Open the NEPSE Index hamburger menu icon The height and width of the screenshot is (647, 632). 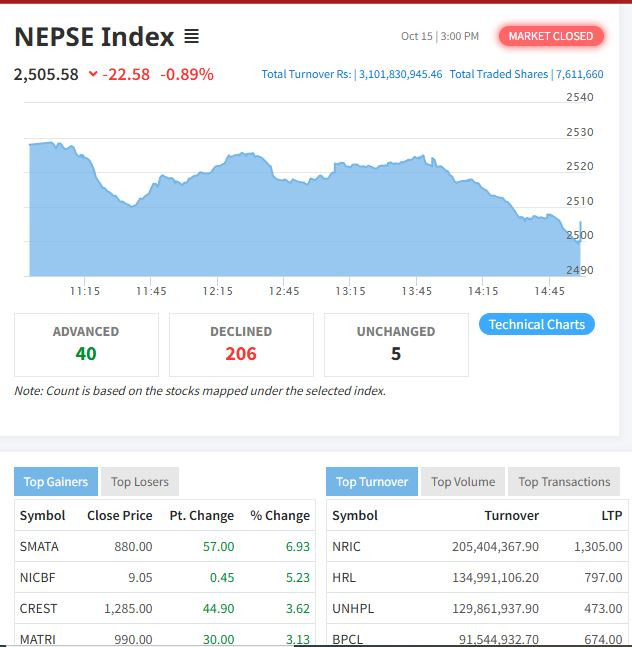(191, 37)
